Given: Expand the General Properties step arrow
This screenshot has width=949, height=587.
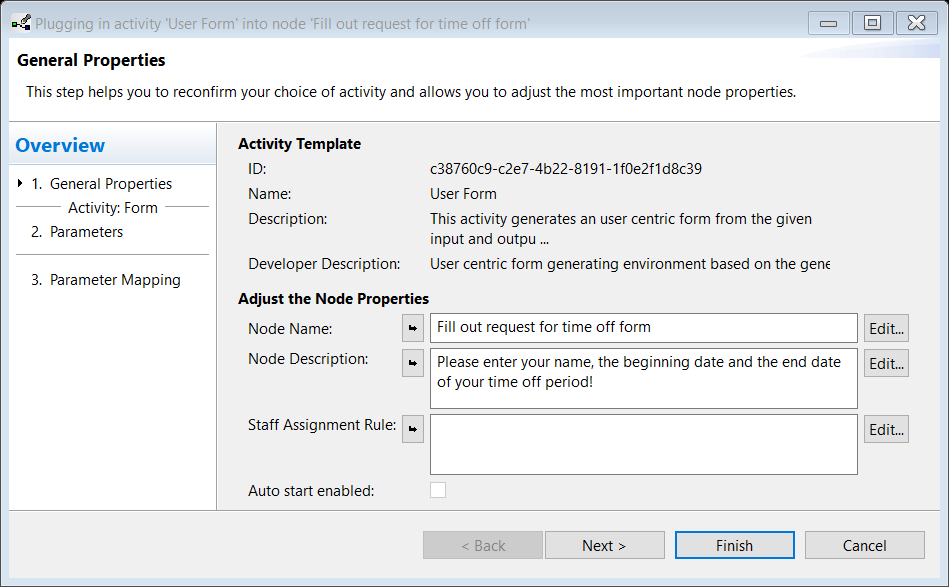Looking at the screenshot, I should [20, 183].
